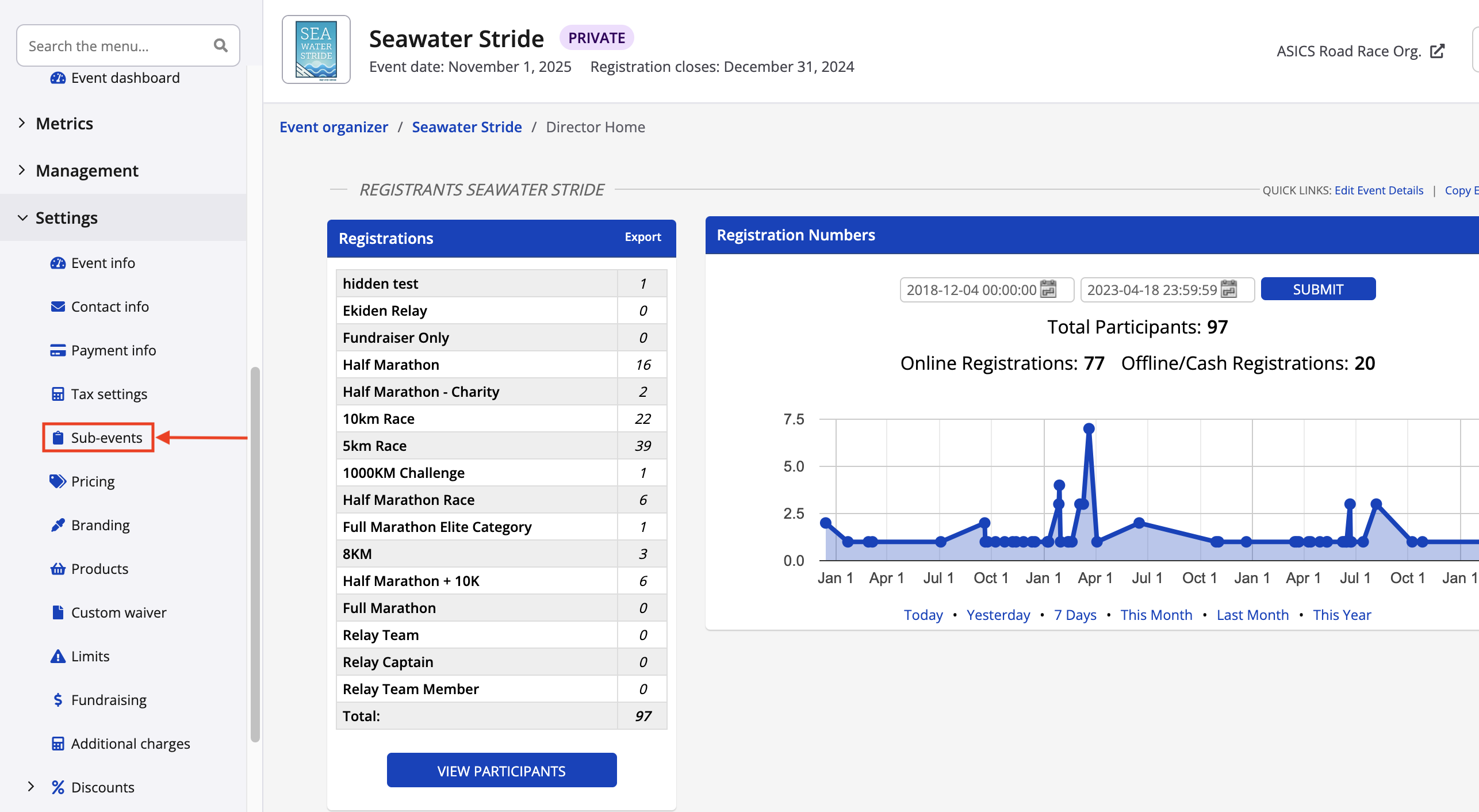
Task: Open external link icon beside ASICS Road Race Org.
Action: click(x=1437, y=51)
